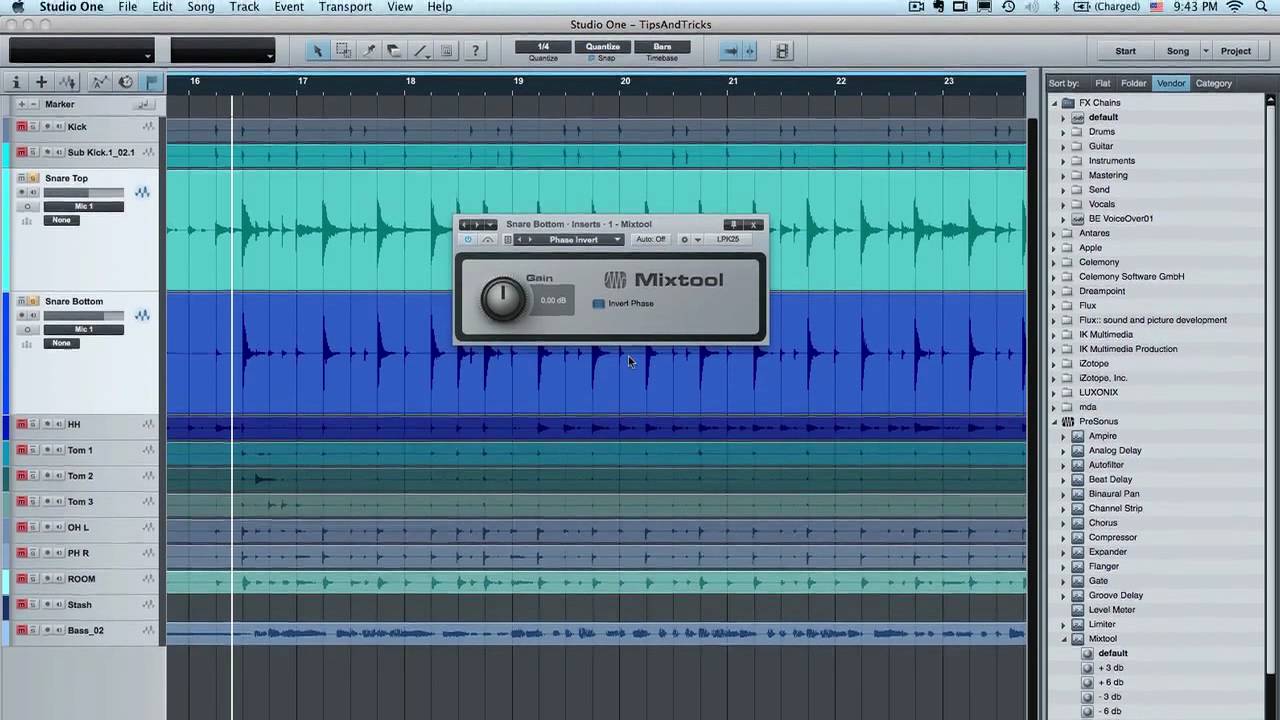Open the Track menu
Viewport: 1280px width, 720px height.
(x=244, y=7)
